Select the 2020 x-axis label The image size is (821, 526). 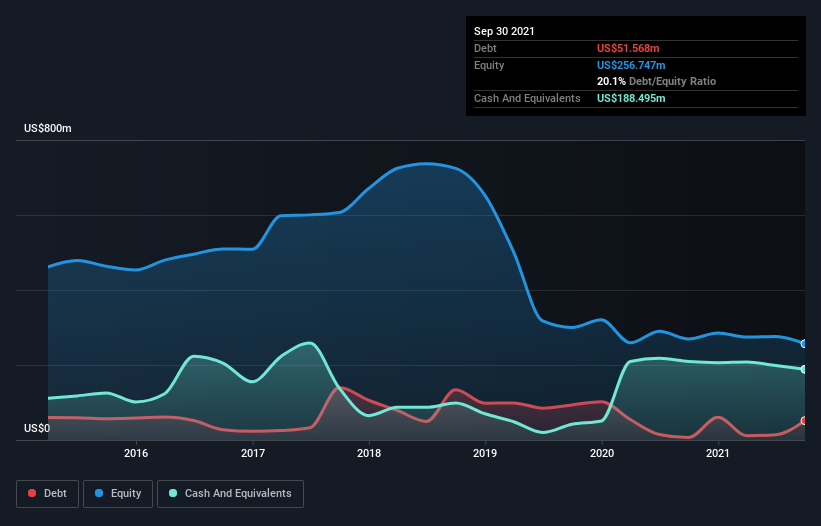tap(602, 453)
